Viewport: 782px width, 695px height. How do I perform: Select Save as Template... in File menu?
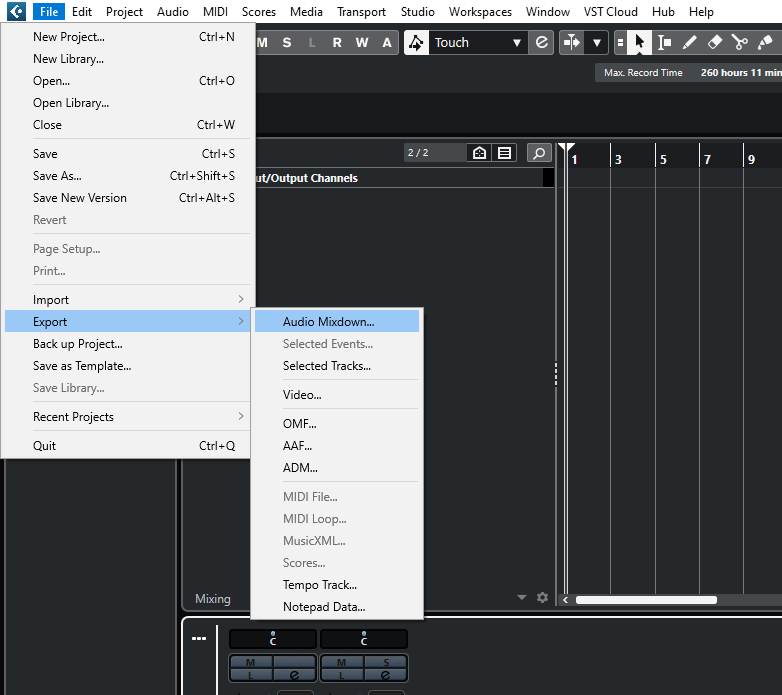point(128,365)
